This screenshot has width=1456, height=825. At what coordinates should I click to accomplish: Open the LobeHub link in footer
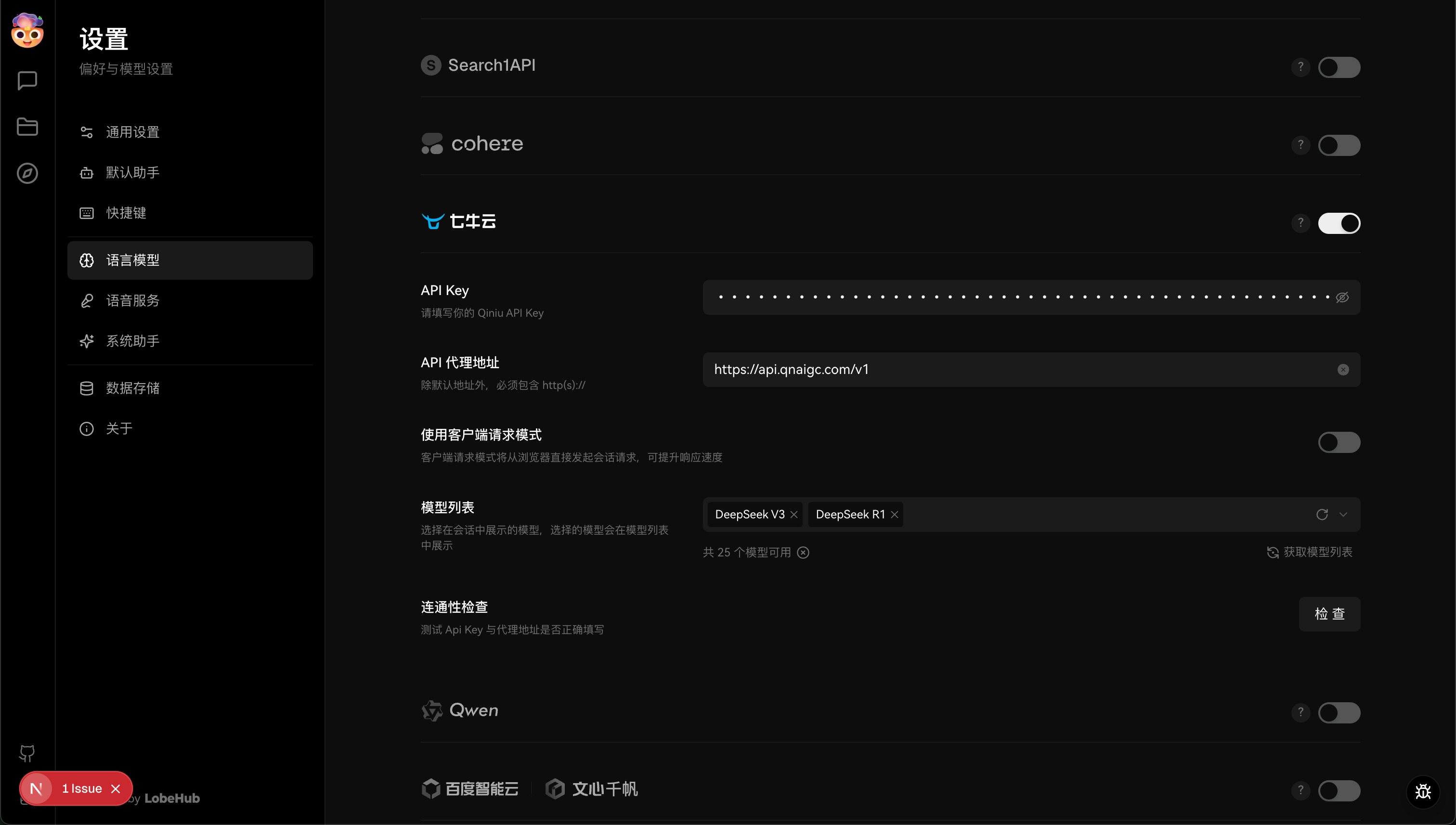172,798
